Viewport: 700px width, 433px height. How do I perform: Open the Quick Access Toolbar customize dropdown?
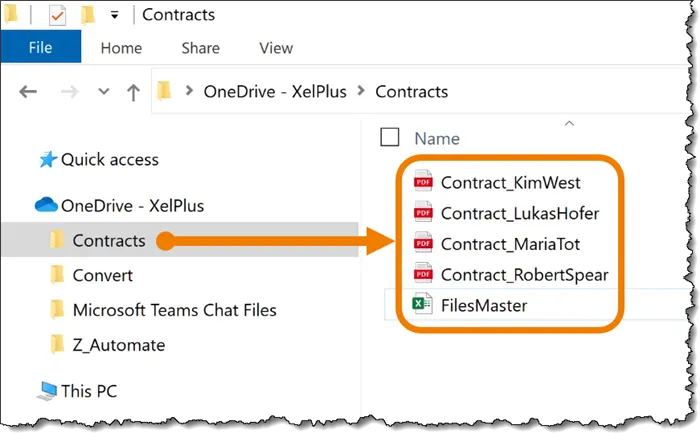(x=115, y=15)
